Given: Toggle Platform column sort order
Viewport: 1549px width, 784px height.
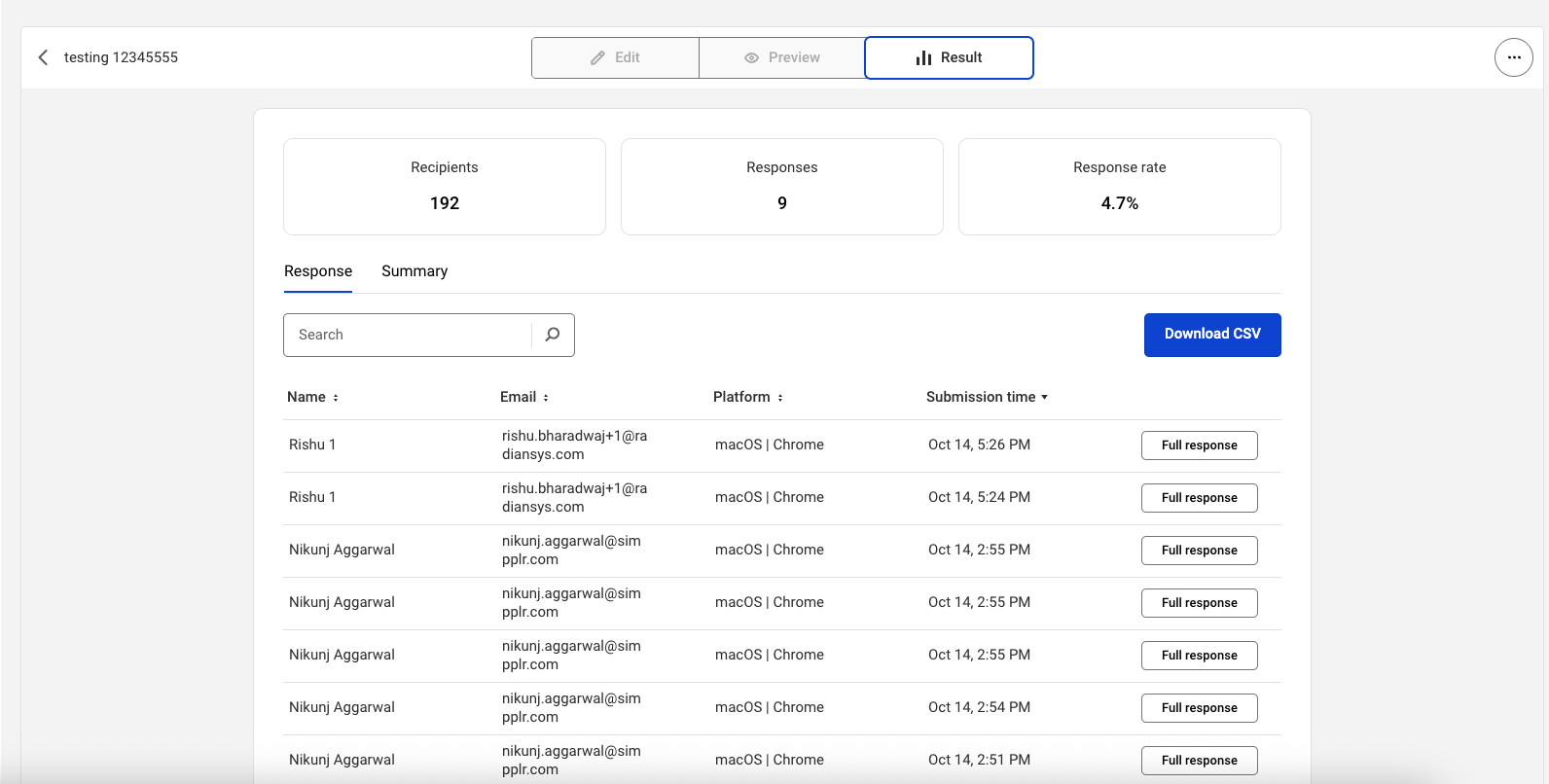Looking at the screenshot, I should pos(780,398).
